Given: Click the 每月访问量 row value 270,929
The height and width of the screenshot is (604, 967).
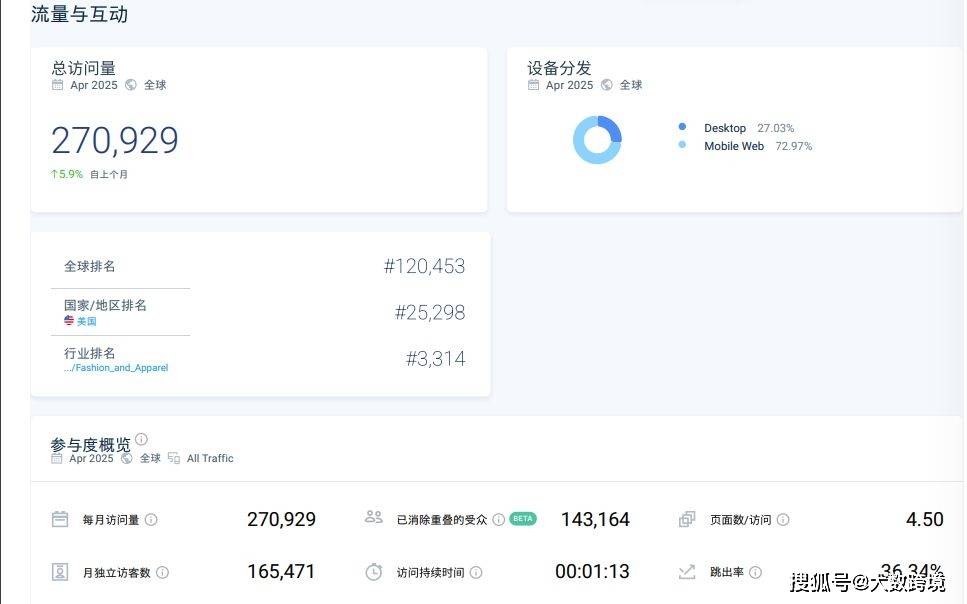Looking at the screenshot, I should tap(281, 519).
